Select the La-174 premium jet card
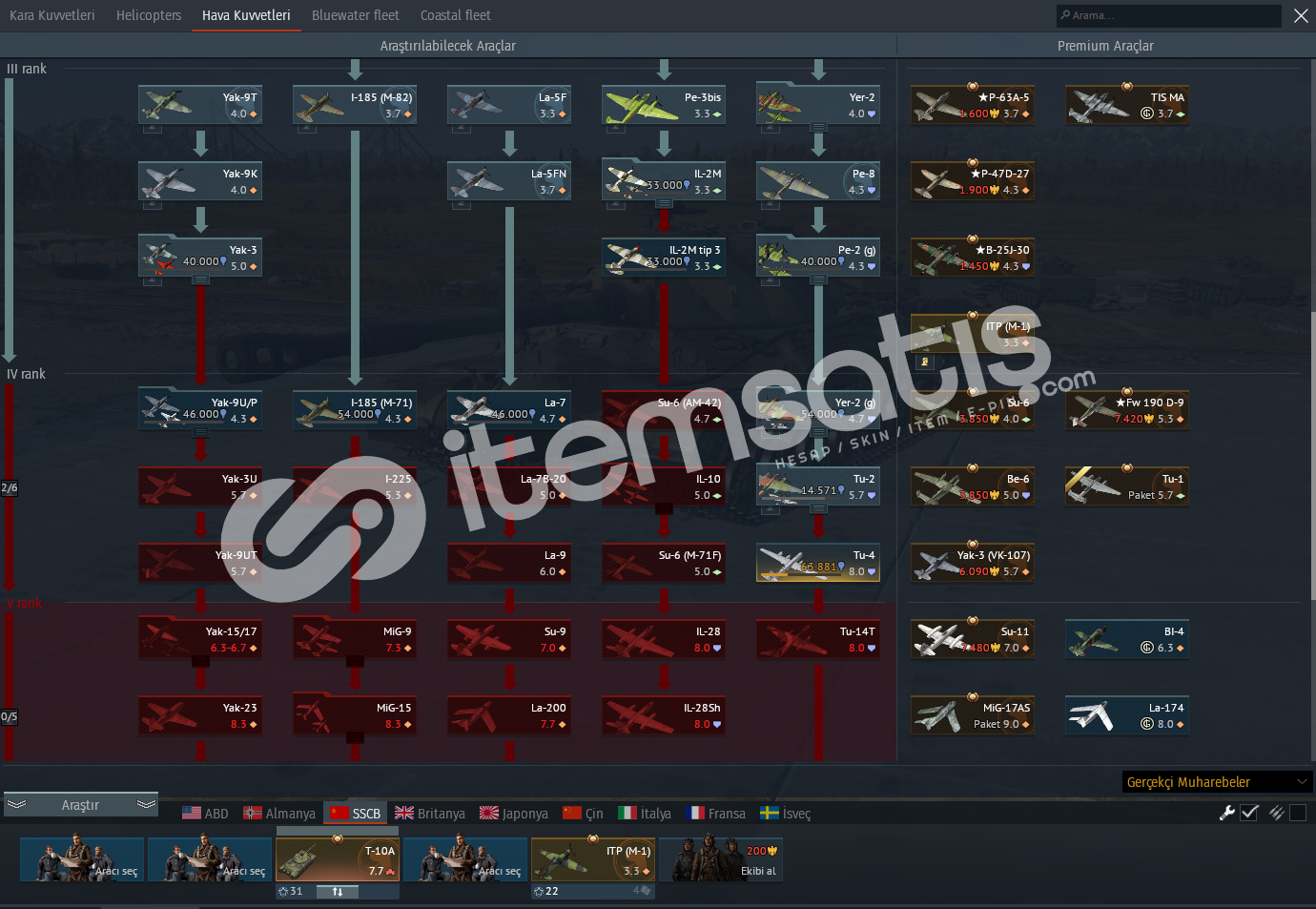 point(1127,715)
